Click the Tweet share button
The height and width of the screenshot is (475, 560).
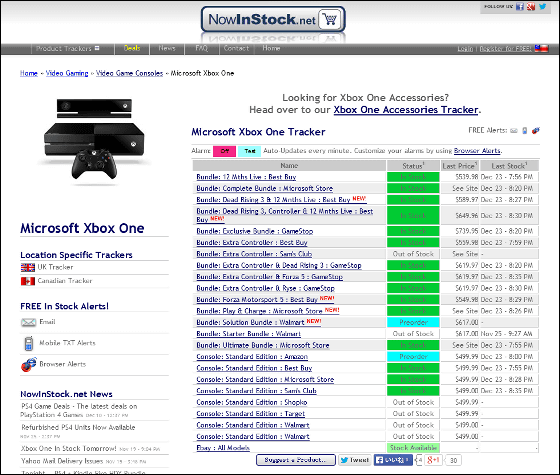point(355,460)
